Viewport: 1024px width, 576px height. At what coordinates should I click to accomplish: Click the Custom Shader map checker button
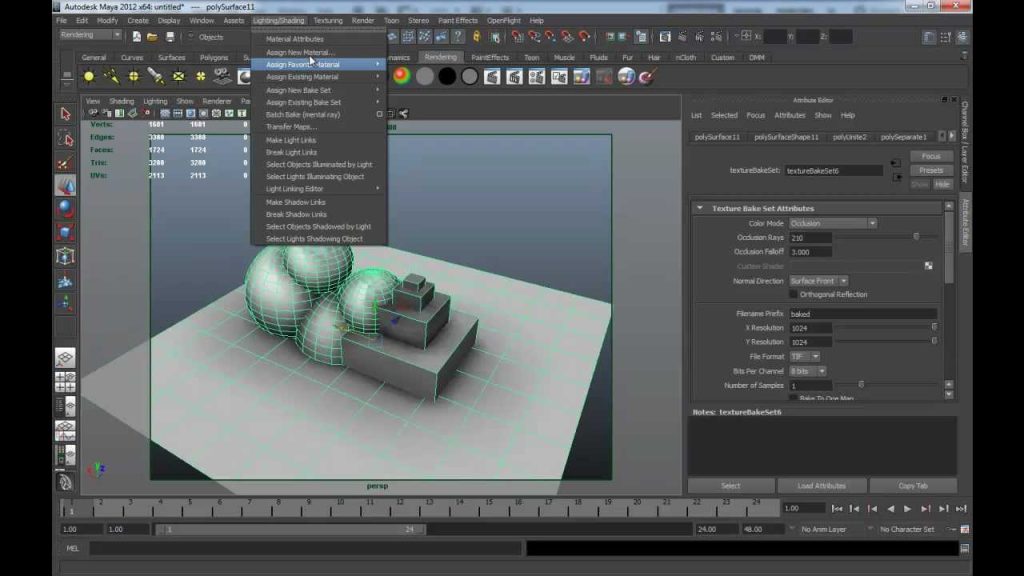pyautogui.click(x=929, y=266)
